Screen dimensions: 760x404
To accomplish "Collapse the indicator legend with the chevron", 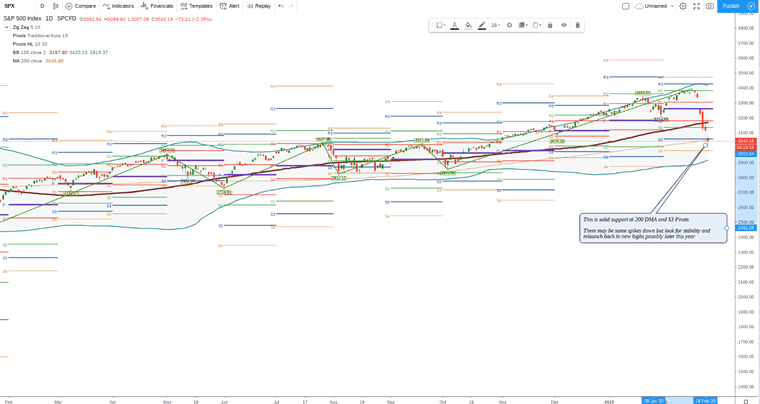I will [x=6, y=27].
